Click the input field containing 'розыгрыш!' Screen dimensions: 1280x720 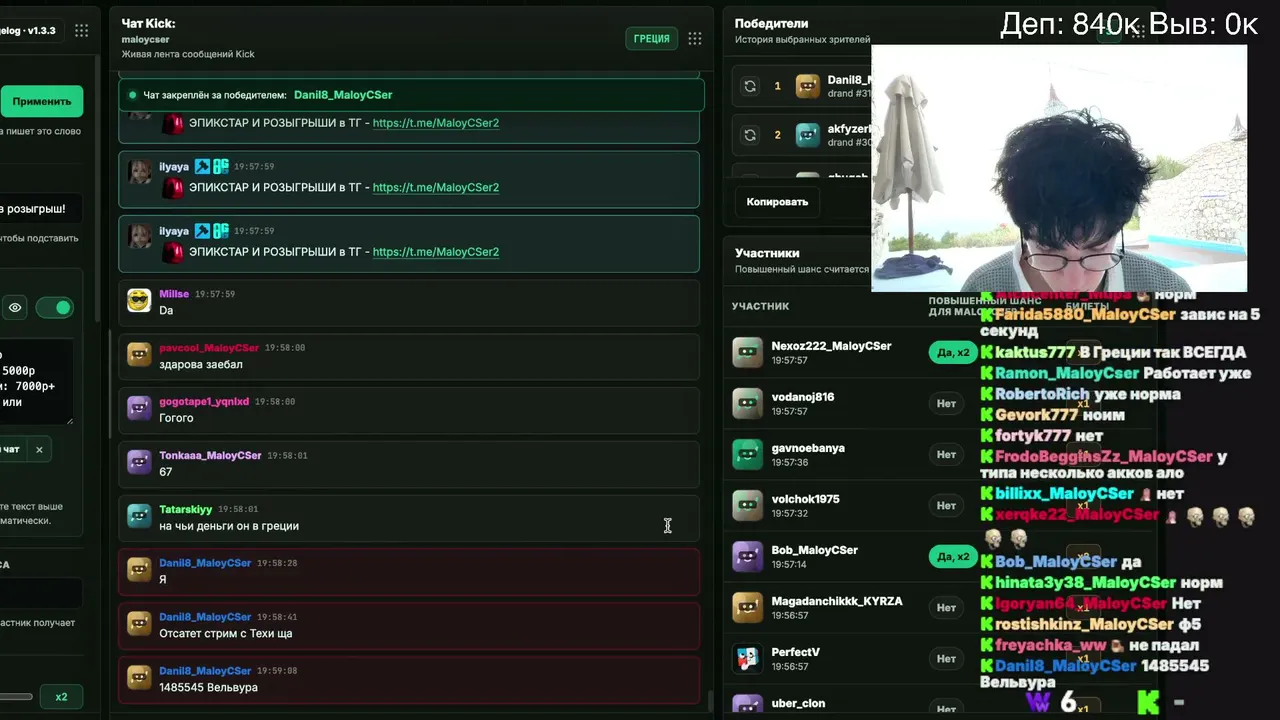(x=40, y=209)
